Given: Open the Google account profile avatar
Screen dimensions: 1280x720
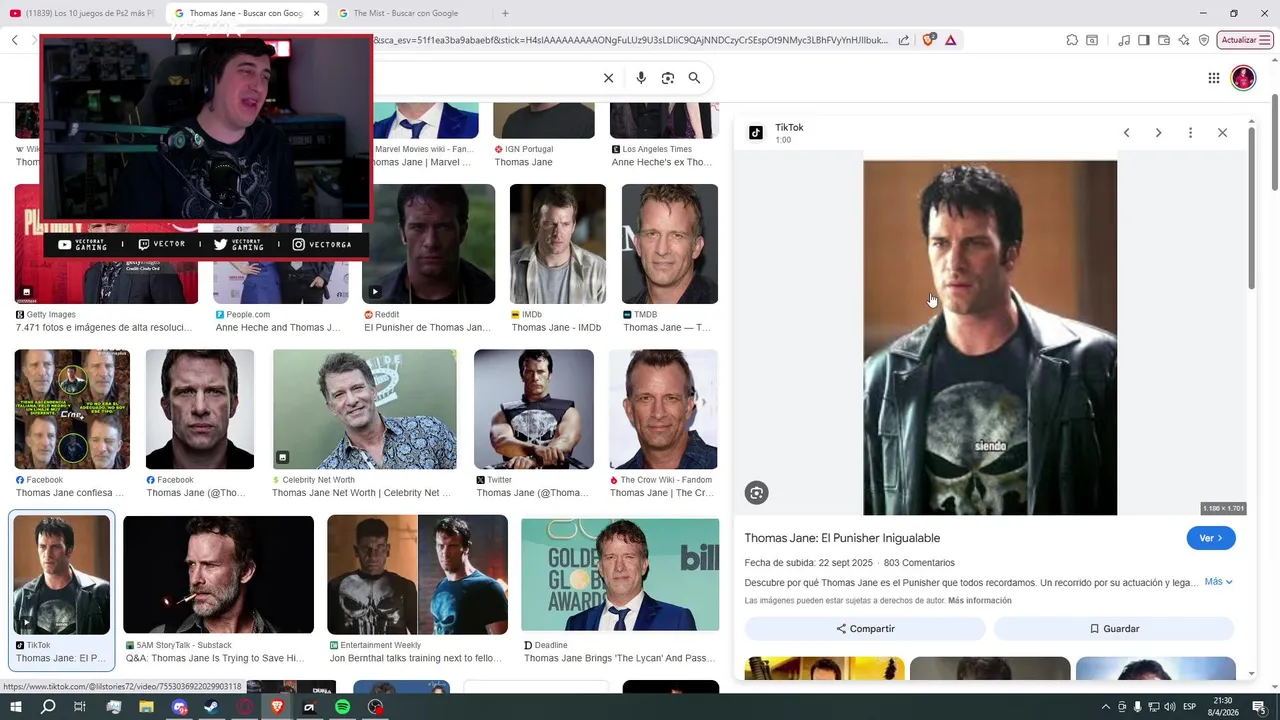Looking at the screenshot, I should (1243, 78).
